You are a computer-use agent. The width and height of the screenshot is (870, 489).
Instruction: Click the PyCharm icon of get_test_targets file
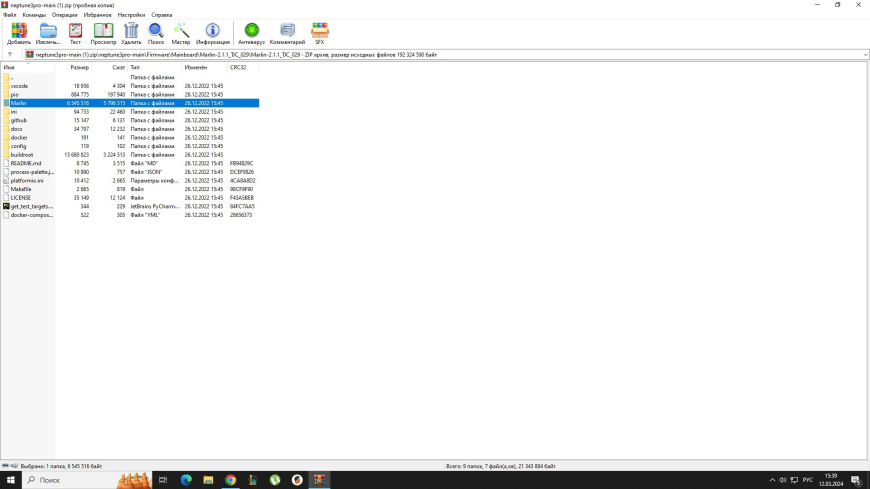tap(6, 206)
